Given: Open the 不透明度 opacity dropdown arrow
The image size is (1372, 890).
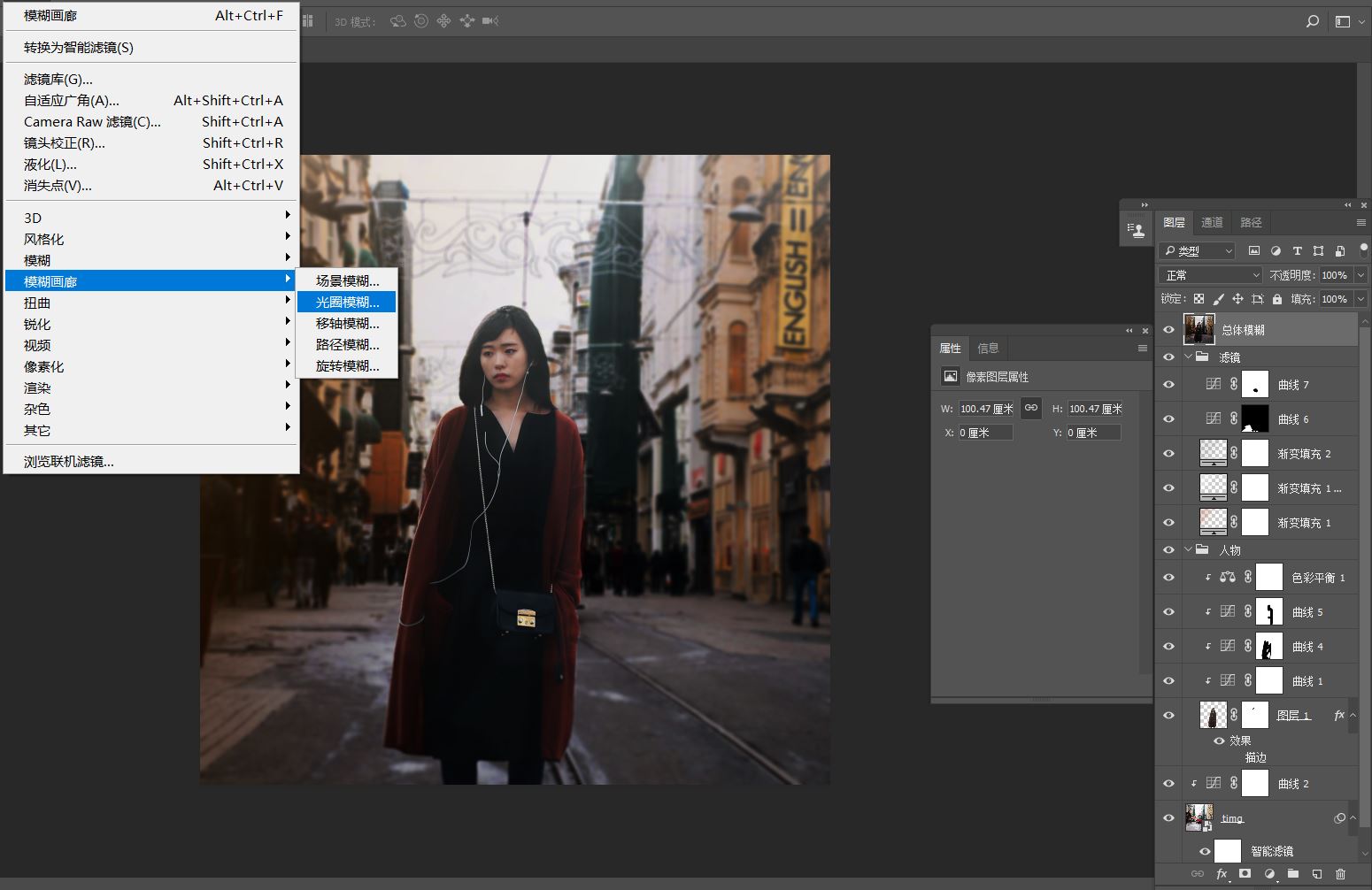Looking at the screenshot, I should pyautogui.click(x=1360, y=275).
